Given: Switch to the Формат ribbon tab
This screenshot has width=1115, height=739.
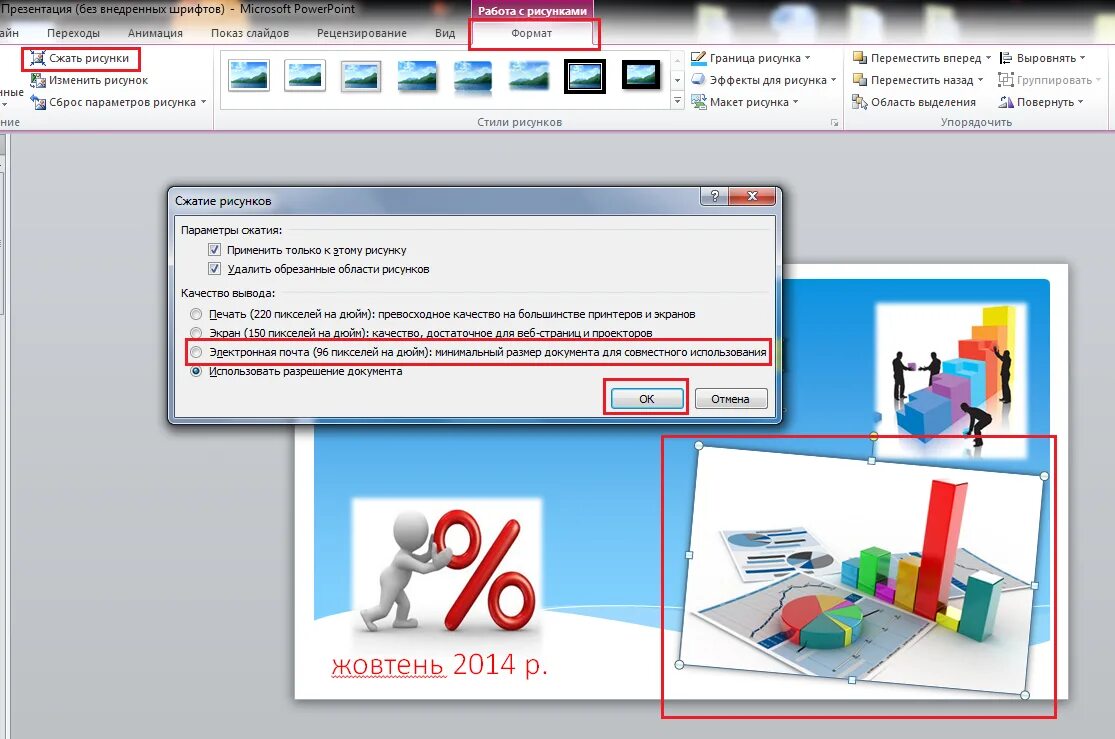Looking at the screenshot, I should pos(532,33).
